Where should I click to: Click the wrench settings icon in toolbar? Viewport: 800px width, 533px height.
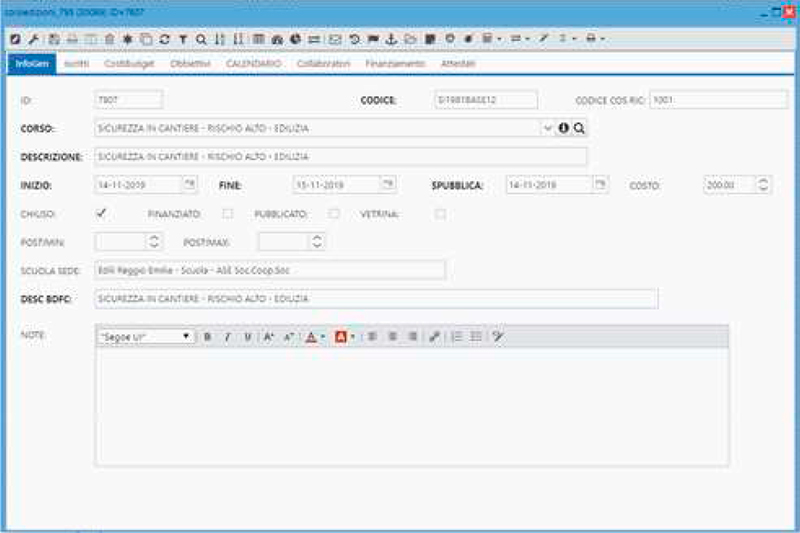pos(32,39)
